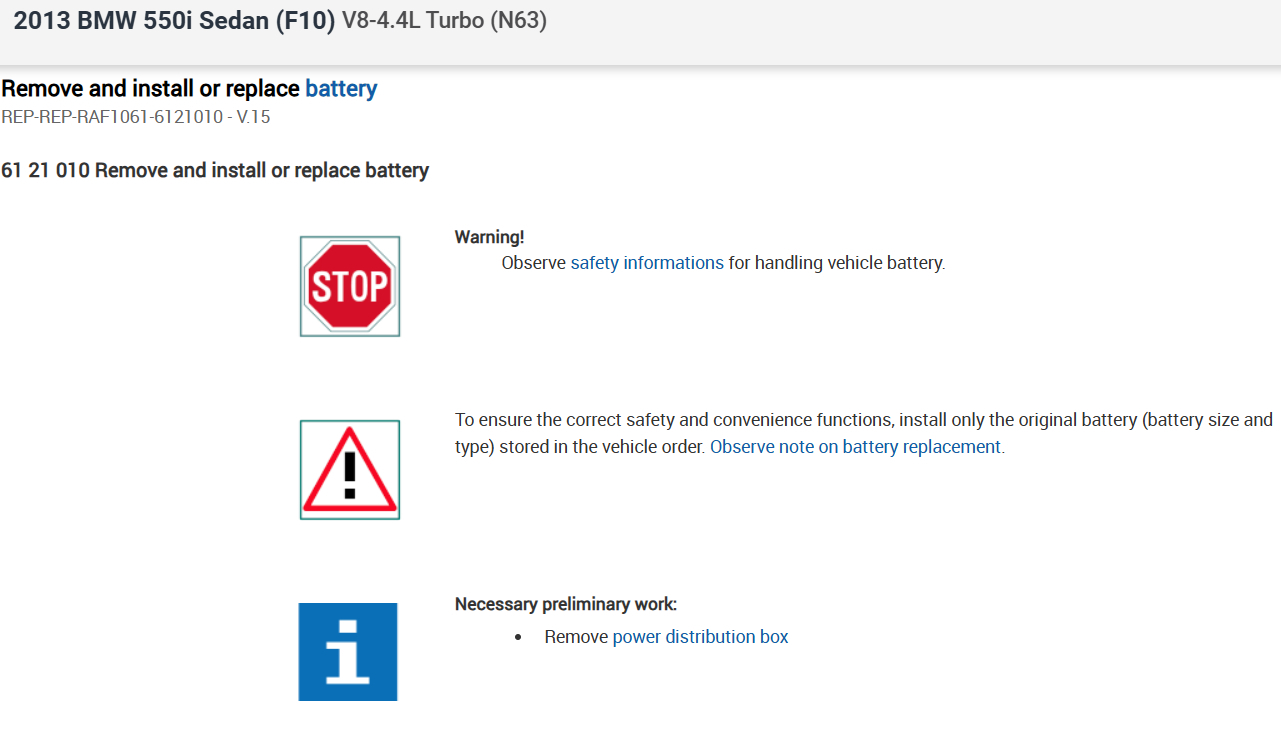Open the power distribution box link
This screenshot has height=741, width=1281.
pos(700,637)
